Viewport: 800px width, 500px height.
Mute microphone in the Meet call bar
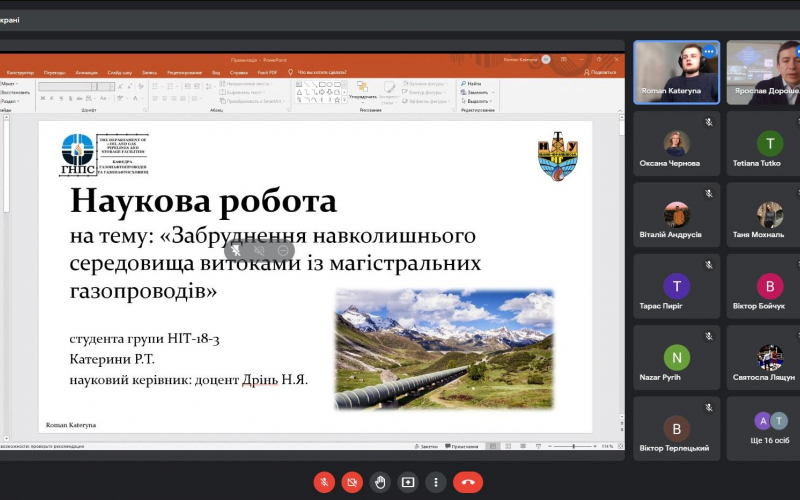tap(324, 482)
